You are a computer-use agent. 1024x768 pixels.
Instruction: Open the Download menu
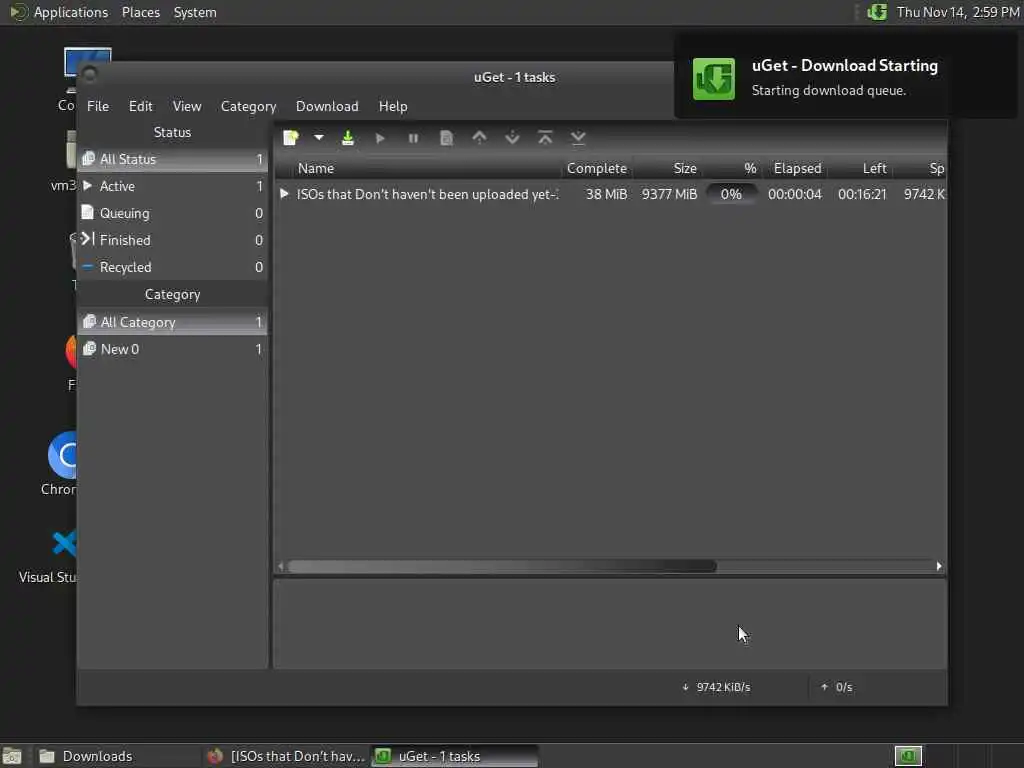click(x=327, y=106)
